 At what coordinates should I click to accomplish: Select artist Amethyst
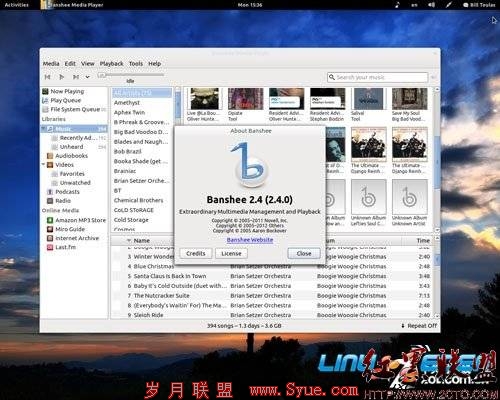tap(127, 103)
